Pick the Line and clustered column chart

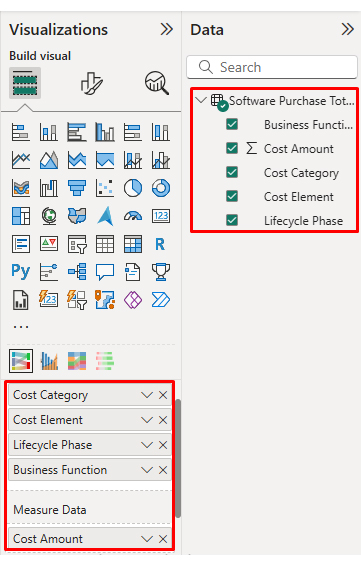[x=161, y=160]
